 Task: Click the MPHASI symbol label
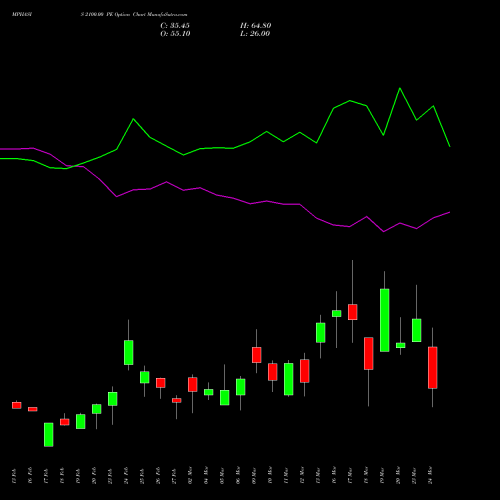pos(22,15)
